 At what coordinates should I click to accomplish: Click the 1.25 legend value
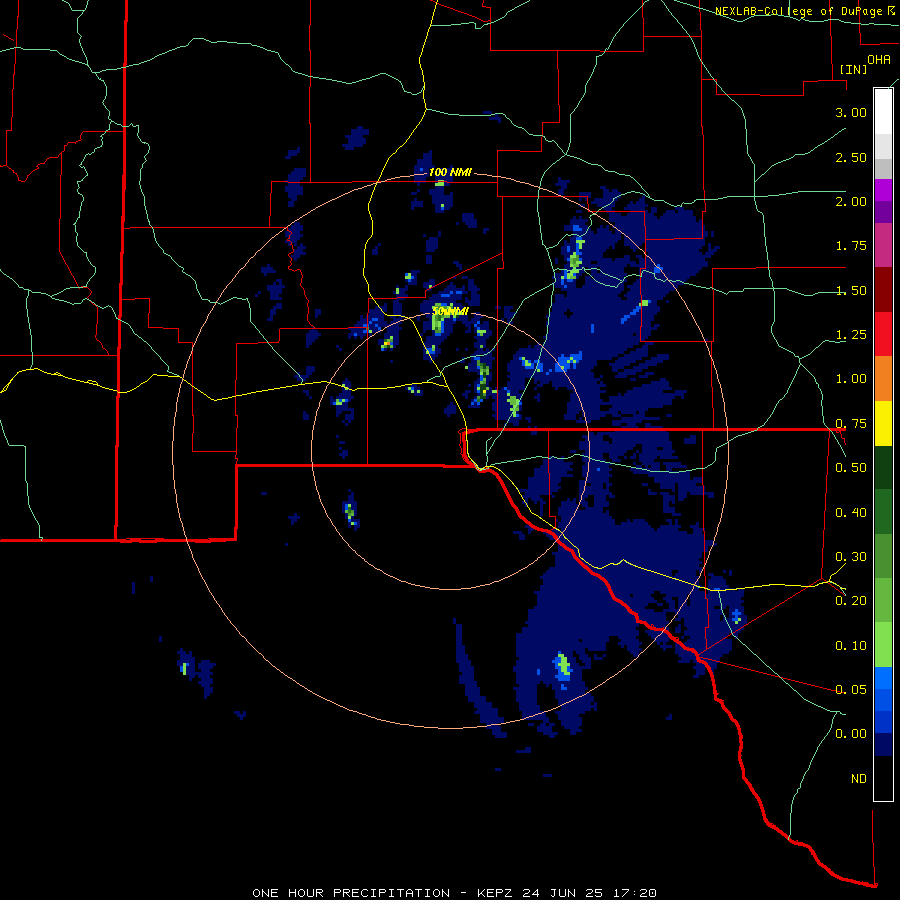point(851,335)
